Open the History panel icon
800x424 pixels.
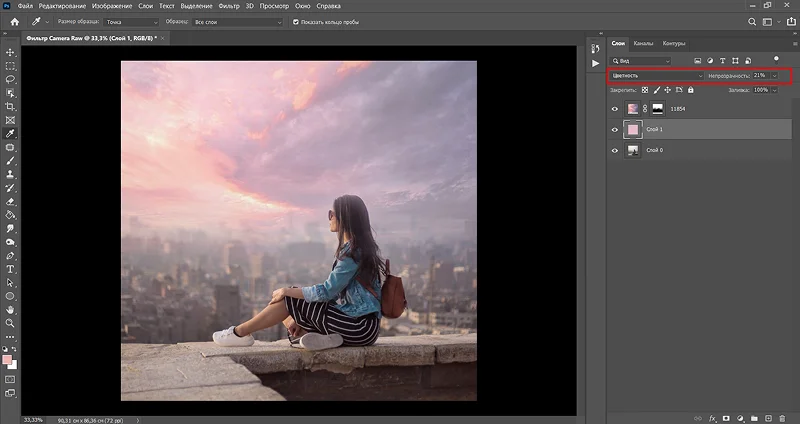coord(595,48)
